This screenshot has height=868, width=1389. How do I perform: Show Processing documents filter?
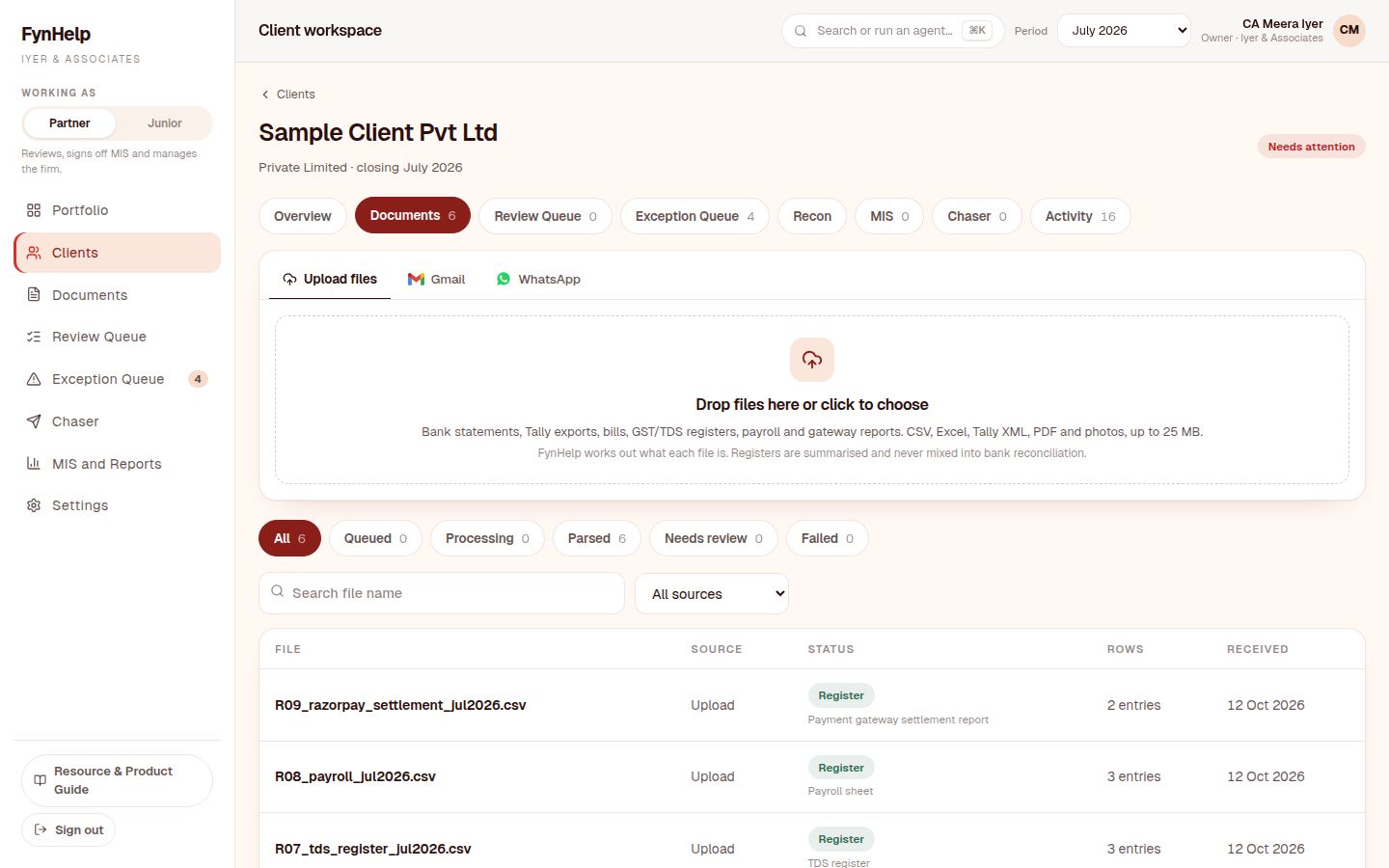click(x=487, y=538)
